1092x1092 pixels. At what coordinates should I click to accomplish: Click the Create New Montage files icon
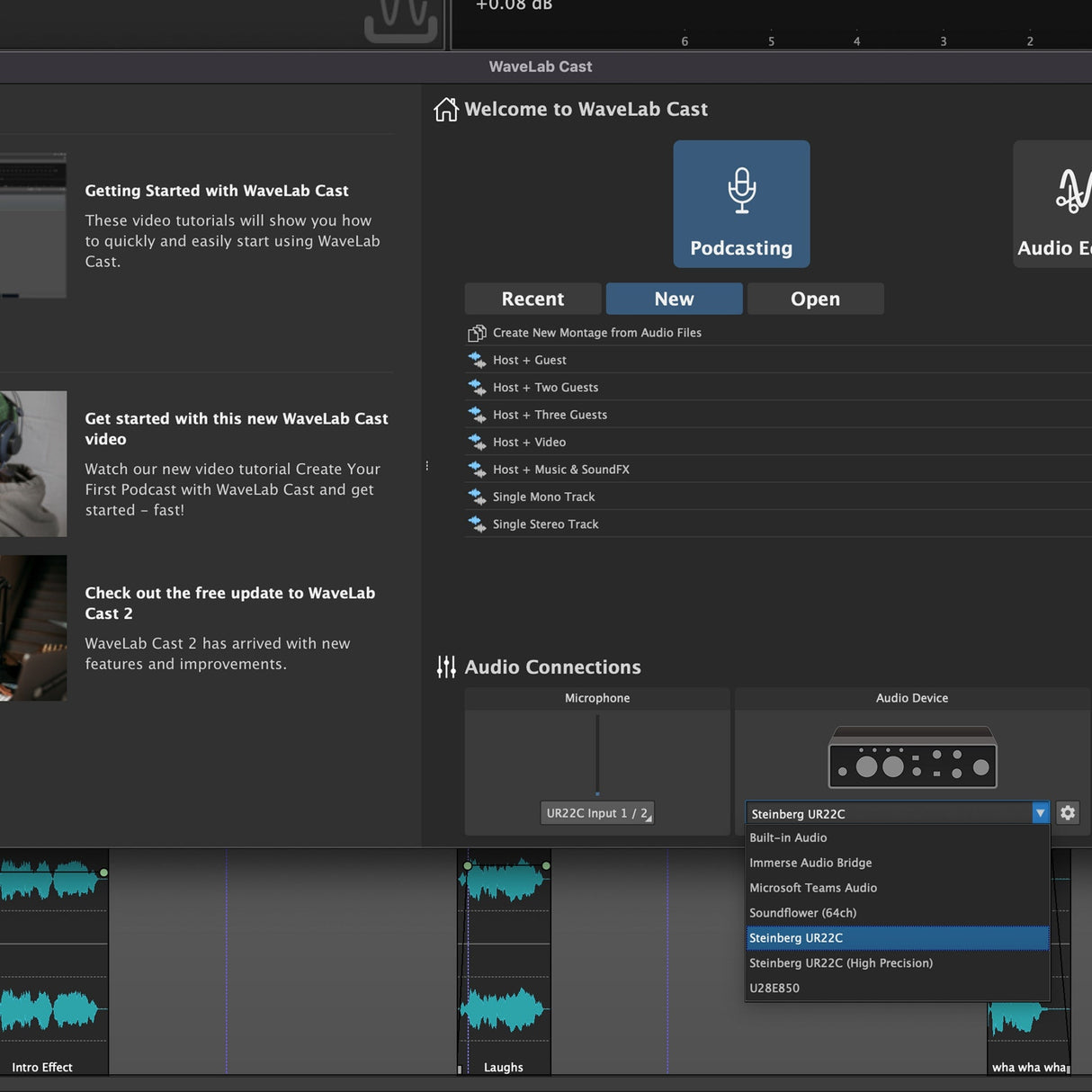[477, 333]
